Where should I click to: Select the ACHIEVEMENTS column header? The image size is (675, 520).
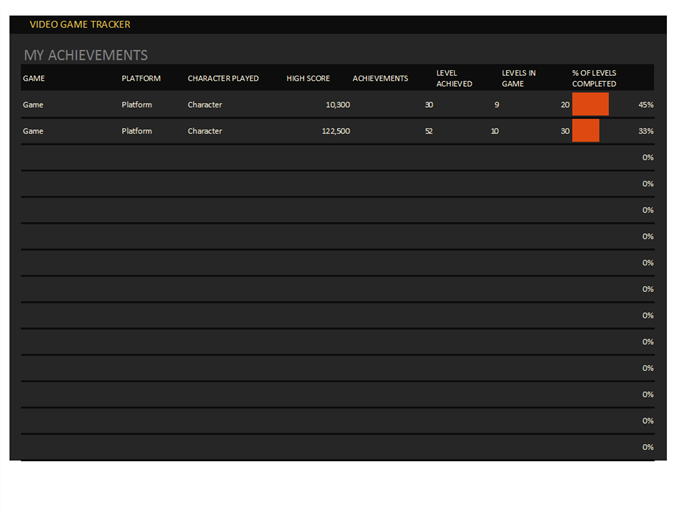(380, 78)
